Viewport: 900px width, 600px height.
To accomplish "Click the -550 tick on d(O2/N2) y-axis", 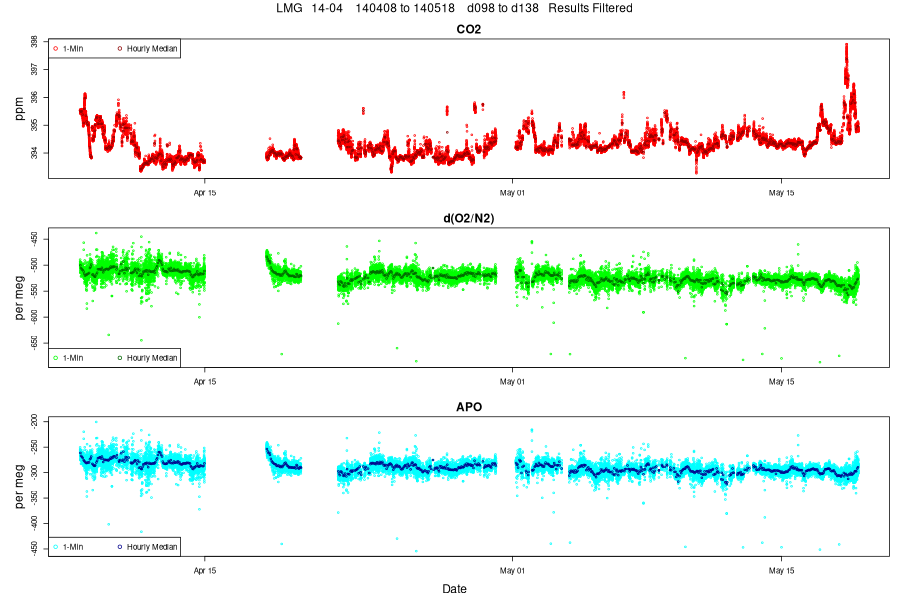I will tap(34, 291).
